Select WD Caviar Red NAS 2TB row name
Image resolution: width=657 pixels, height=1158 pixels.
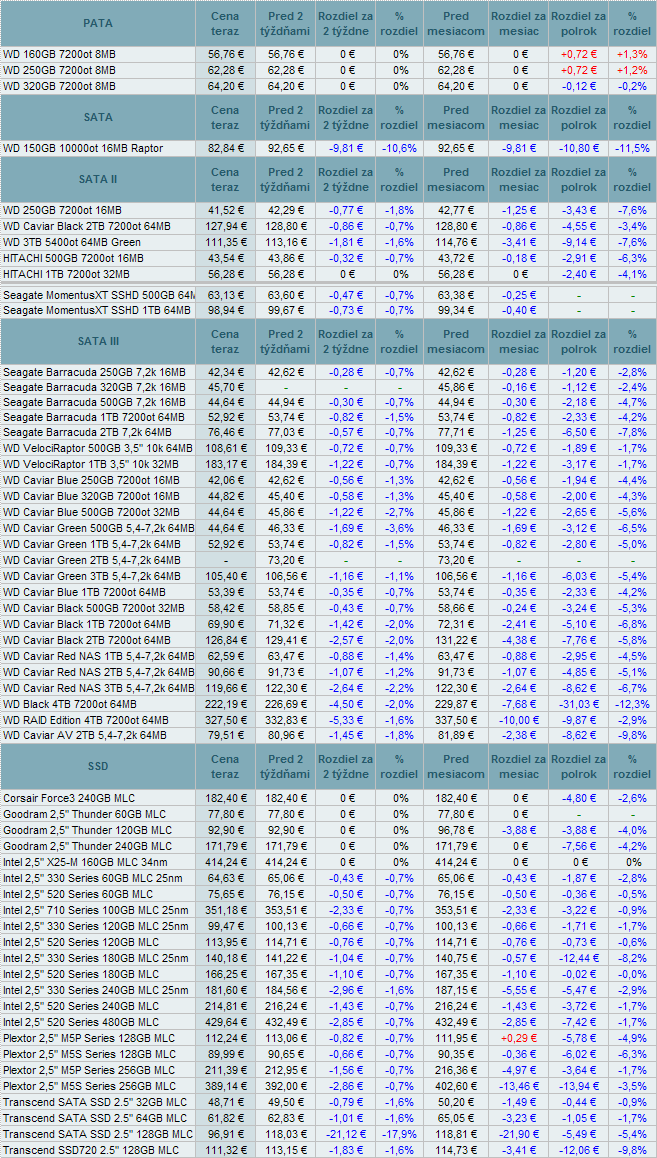(x=99, y=673)
